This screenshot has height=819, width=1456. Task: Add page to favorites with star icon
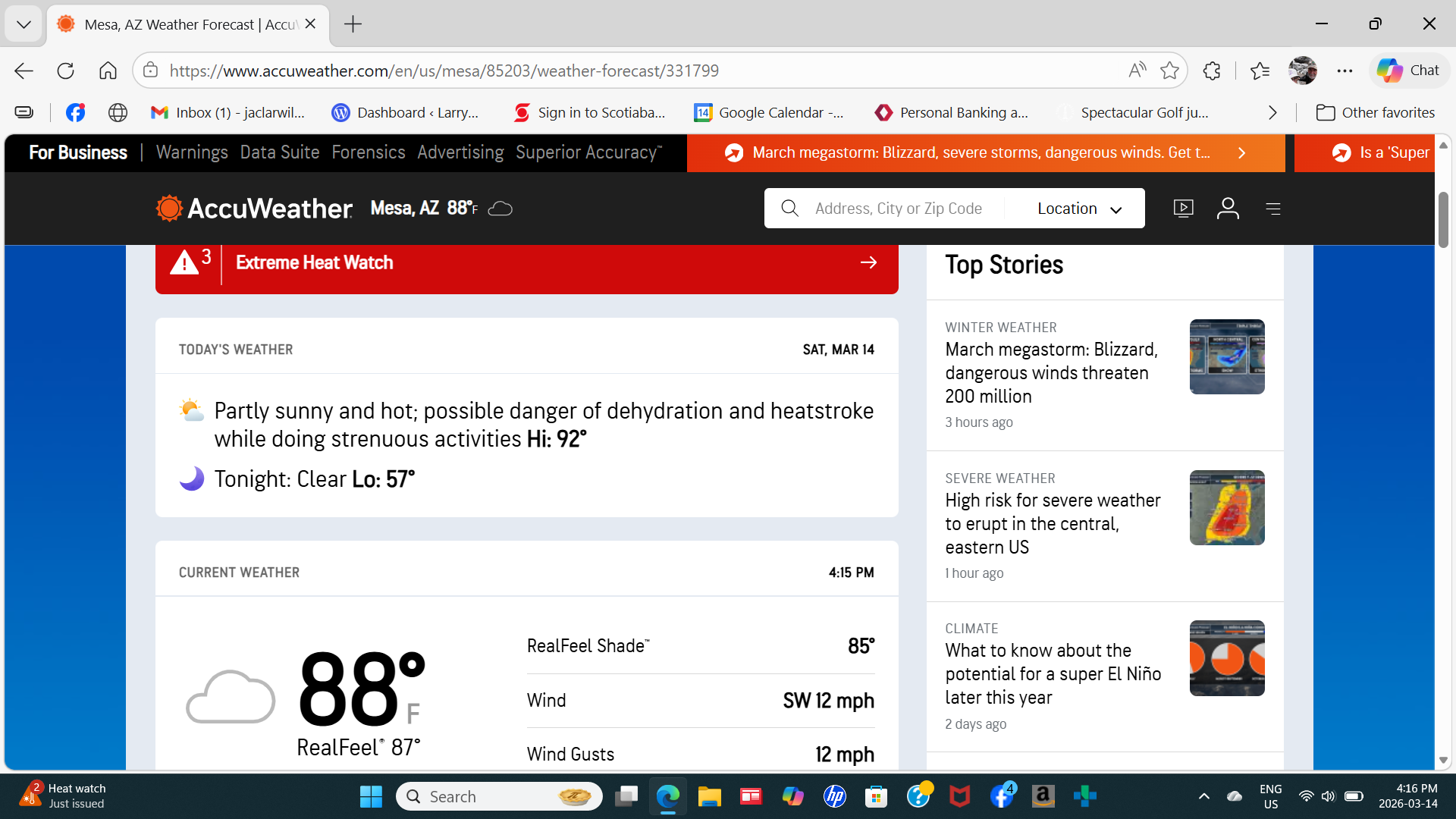click(x=1169, y=71)
